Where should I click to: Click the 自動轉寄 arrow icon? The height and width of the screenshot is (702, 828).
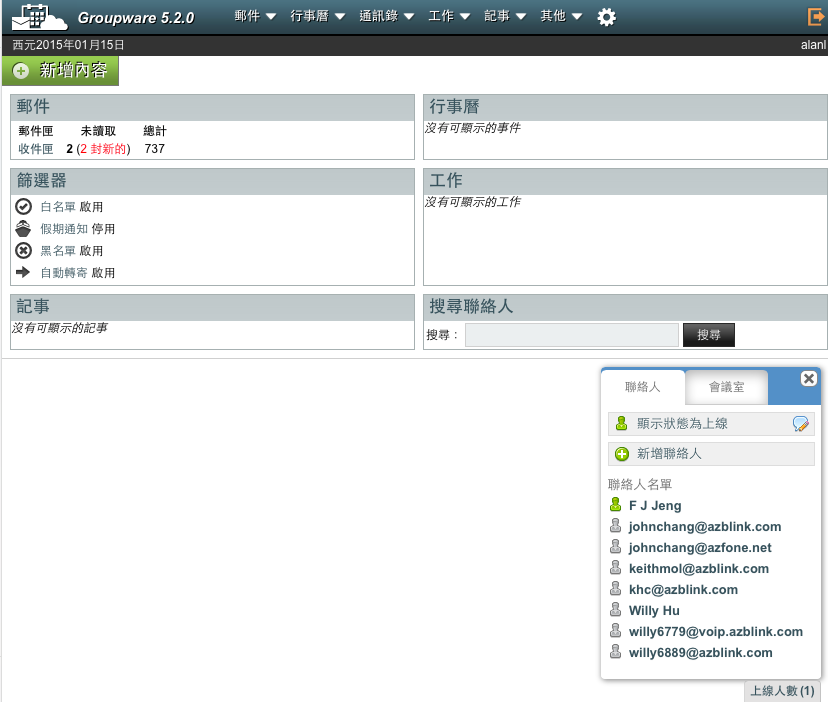(22, 272)
